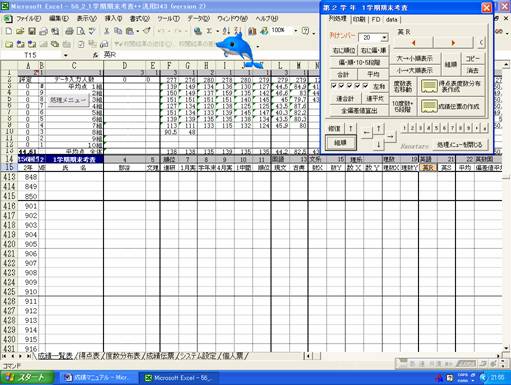511x385 pixels.
Task: Switch to the 印刷 tab in dialog
Action: point(359,19)
